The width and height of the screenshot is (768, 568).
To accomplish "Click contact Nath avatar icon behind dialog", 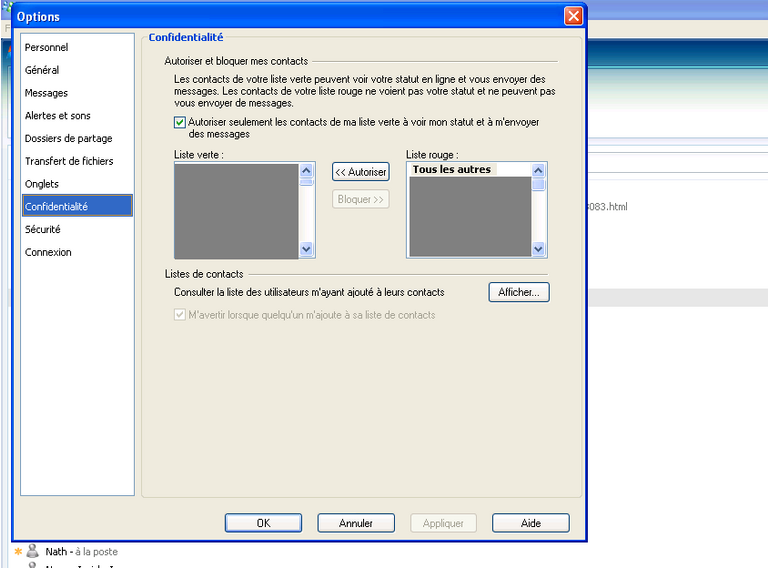I will [x=33, y=551].
